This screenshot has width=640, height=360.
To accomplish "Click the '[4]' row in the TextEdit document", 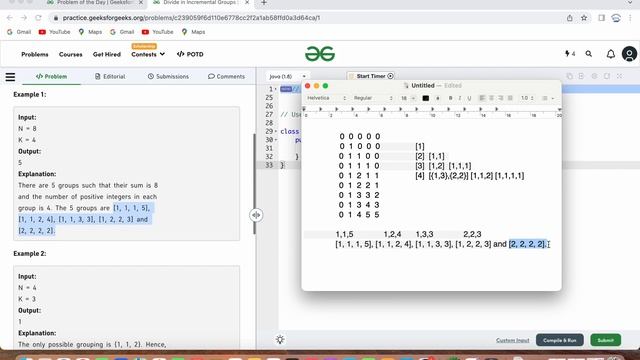I will tap(469, 176).
